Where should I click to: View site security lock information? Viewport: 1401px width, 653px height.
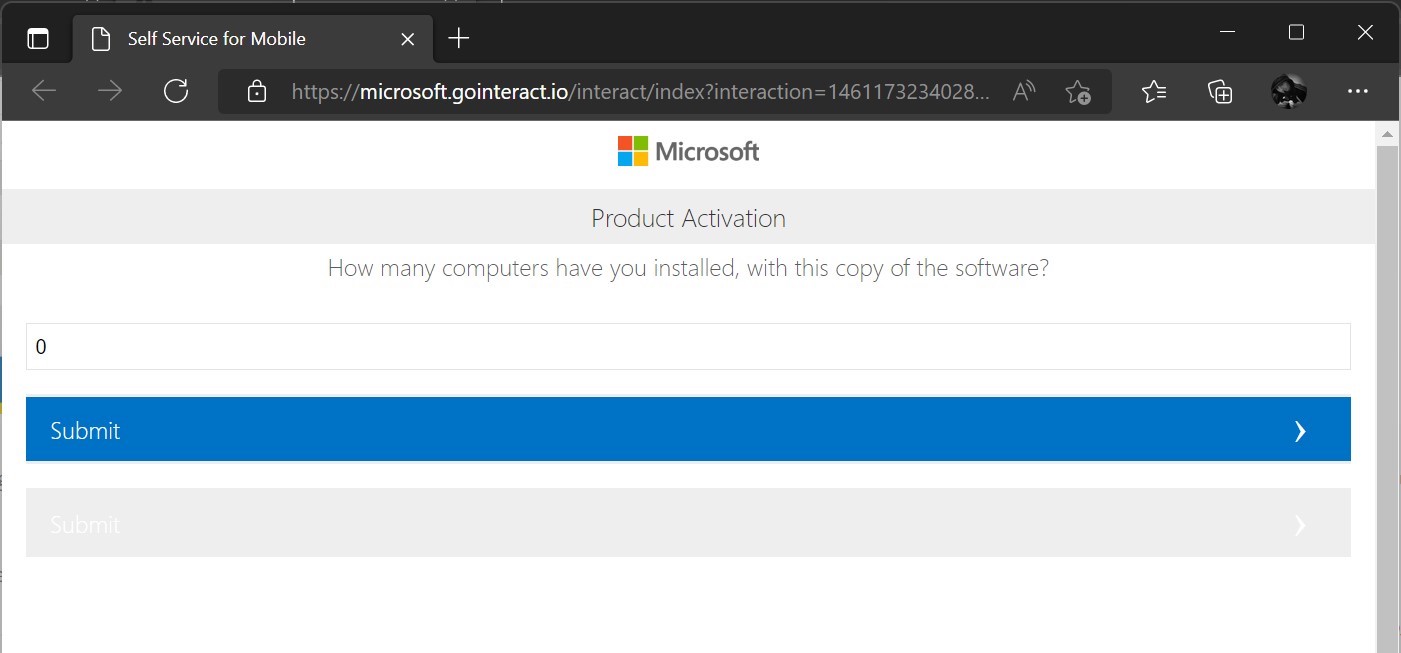(257, 92)
